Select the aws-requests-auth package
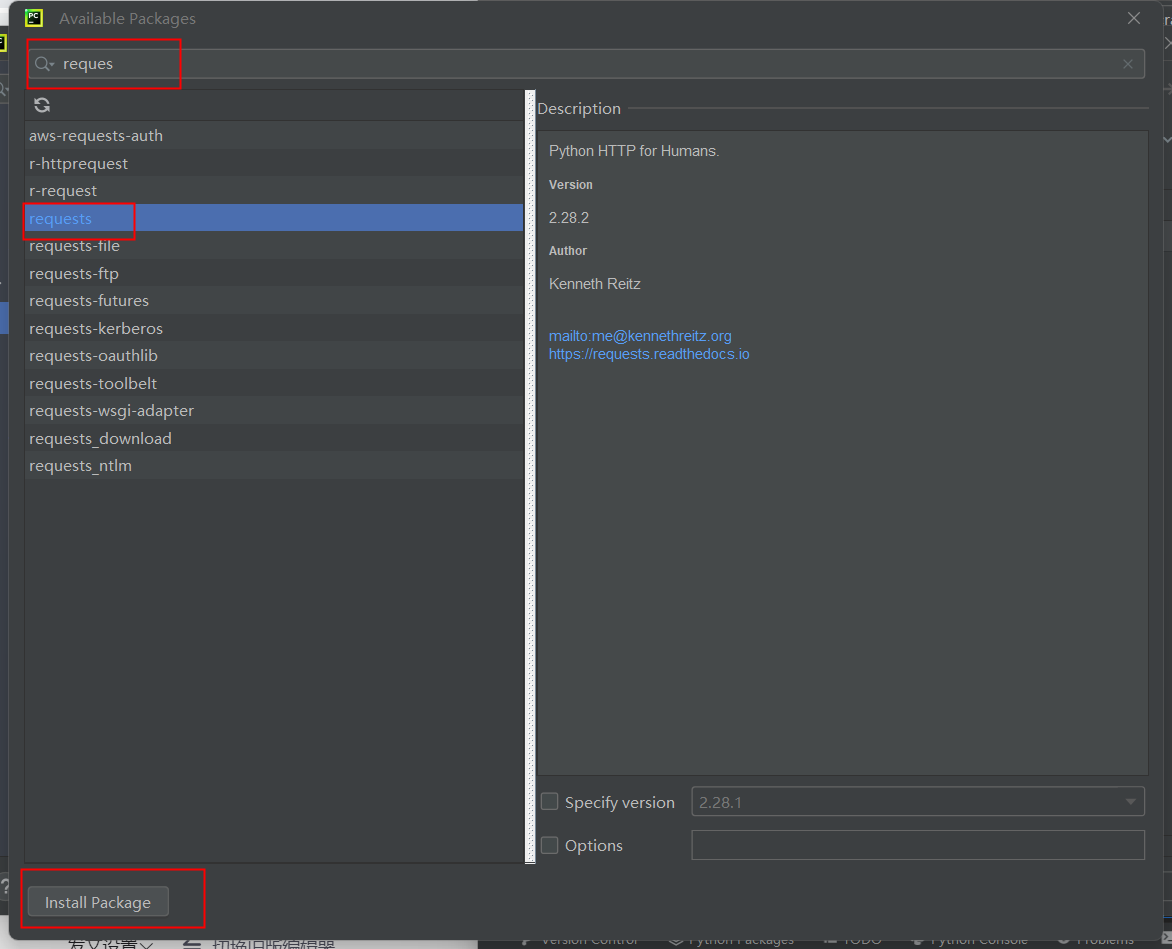Image resolution: width=1172 pixels, height=949 pixels. (274, 136)
